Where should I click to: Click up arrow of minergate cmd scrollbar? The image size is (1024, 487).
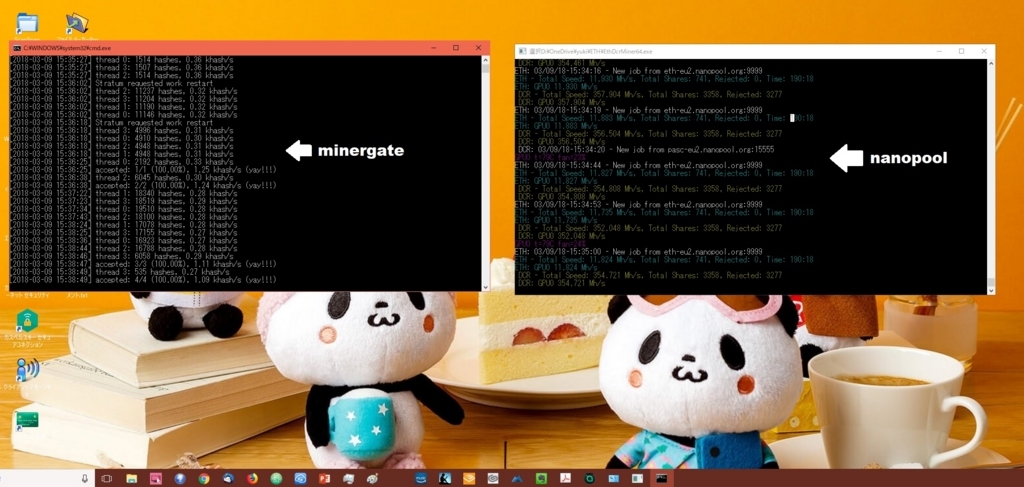[485, 59]
